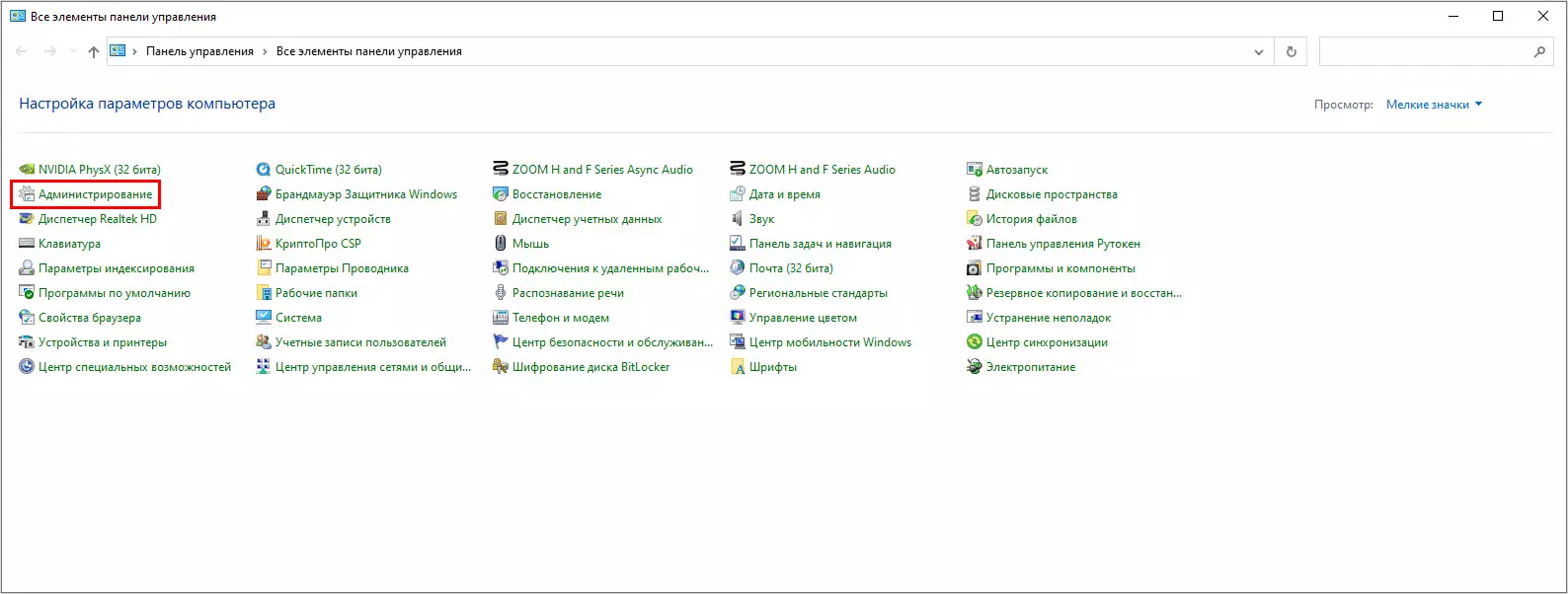Click the QuickTime (32 бита) icon
Viewport: 1568px width, 594px height.
click(x=264, y=170)
